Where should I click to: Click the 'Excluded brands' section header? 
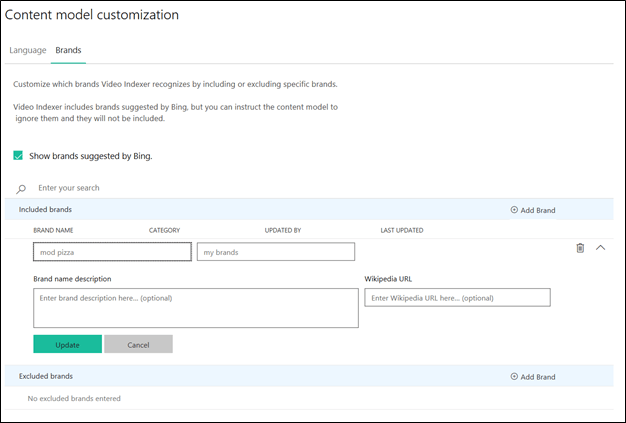point(46,376)
